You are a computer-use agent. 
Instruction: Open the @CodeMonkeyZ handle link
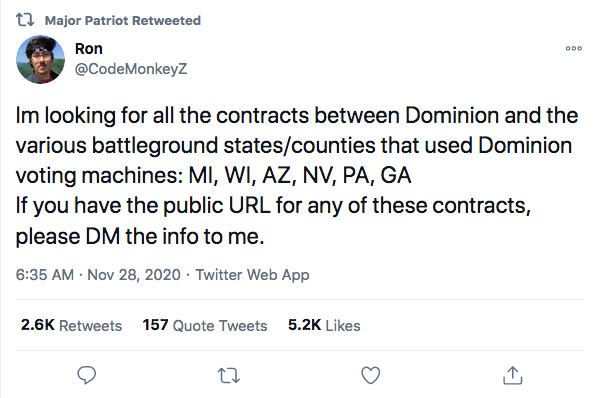(x=131, y=69)
